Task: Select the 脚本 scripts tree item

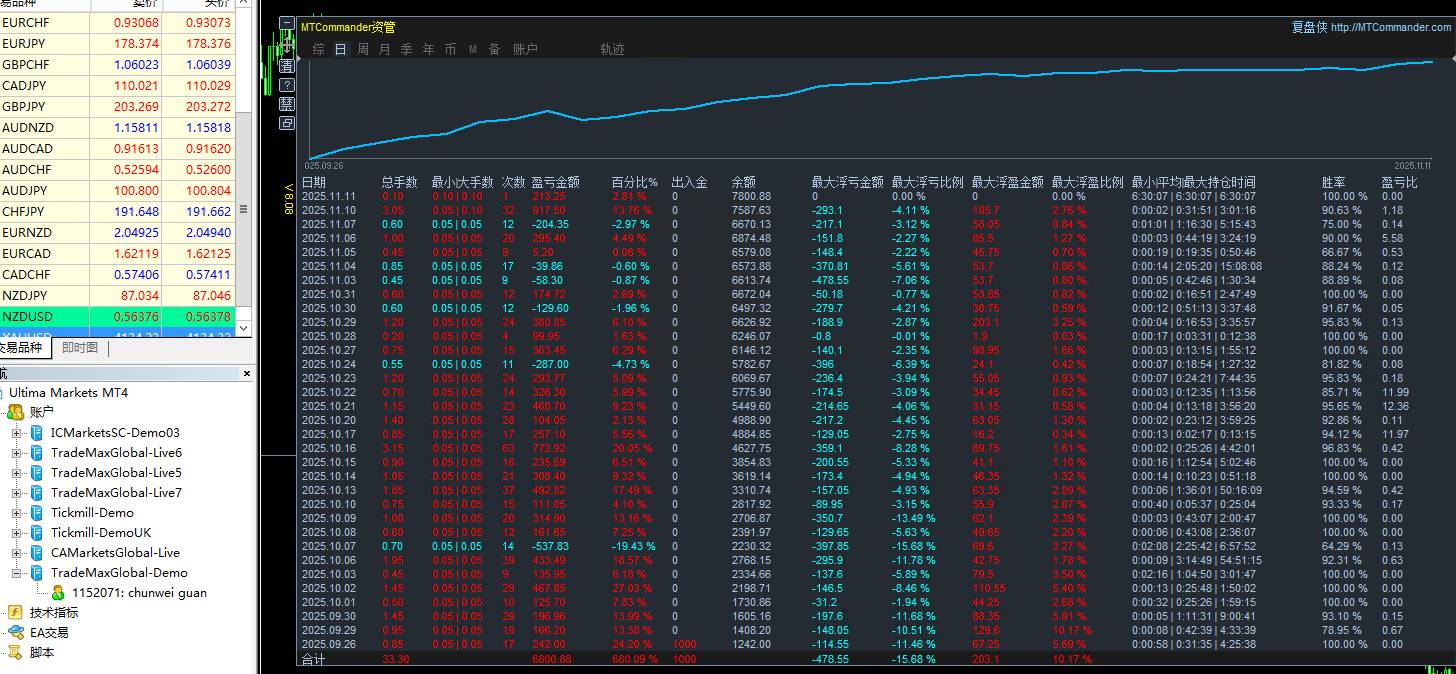Action: pyautogui.click(x=42, y=652)
